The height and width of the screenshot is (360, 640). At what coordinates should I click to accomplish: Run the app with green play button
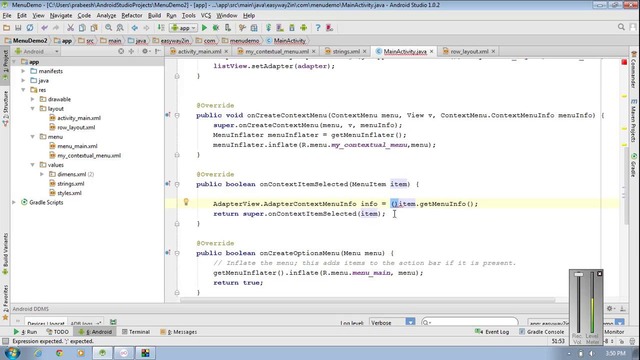click(204, 28)
